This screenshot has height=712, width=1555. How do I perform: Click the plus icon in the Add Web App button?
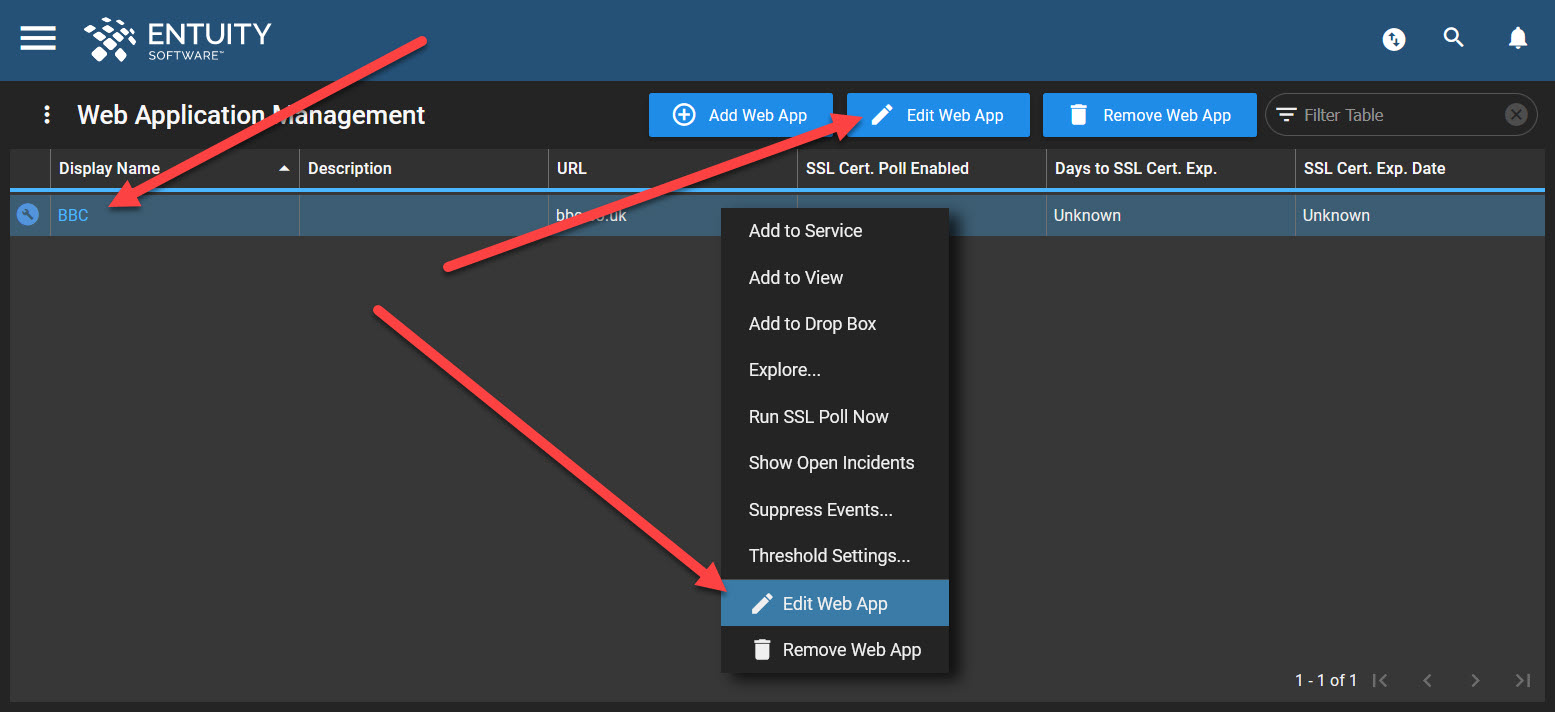(683, 114)
